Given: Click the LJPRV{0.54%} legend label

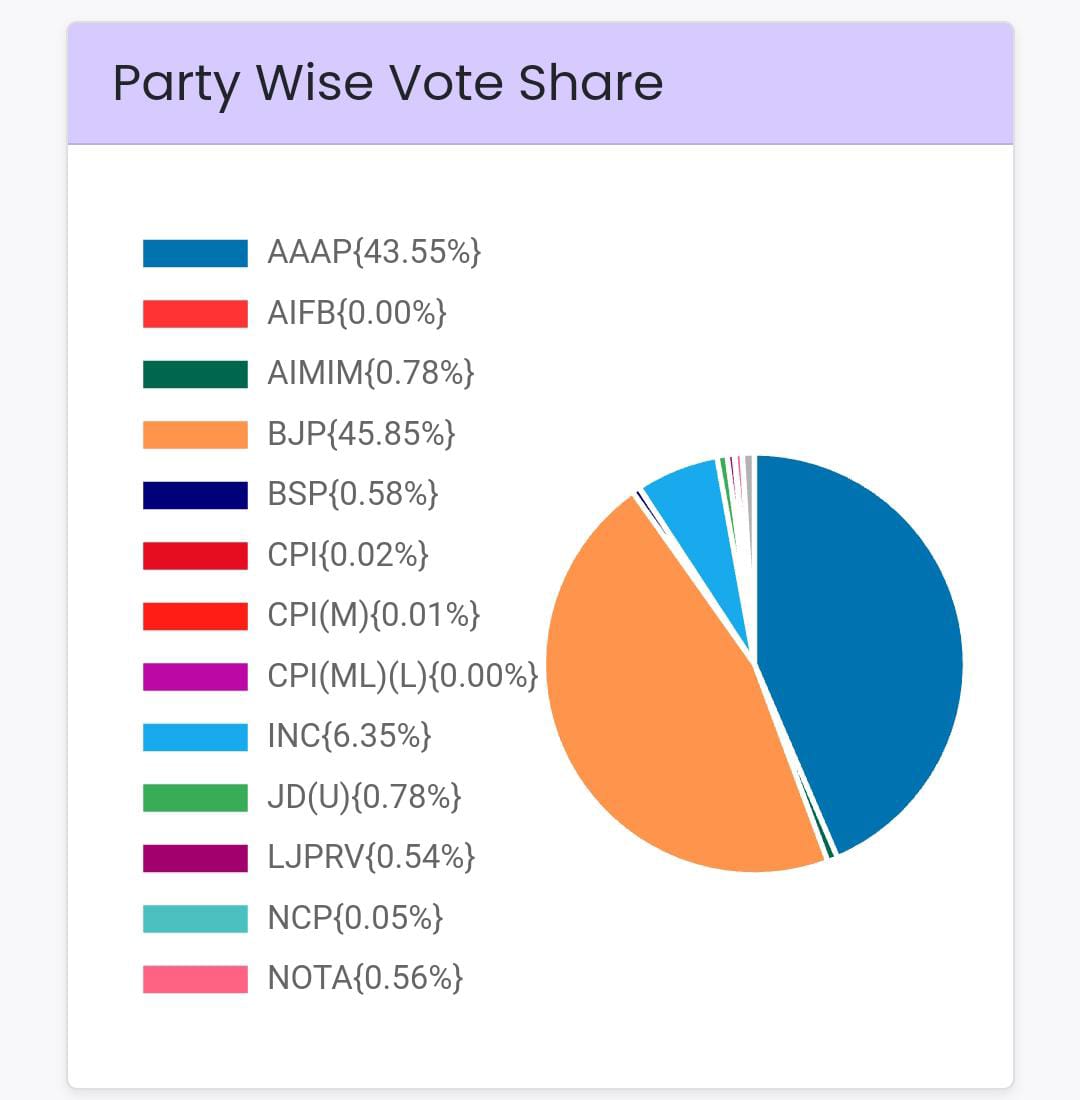Looking at the screenshot, I should [371, 857].
